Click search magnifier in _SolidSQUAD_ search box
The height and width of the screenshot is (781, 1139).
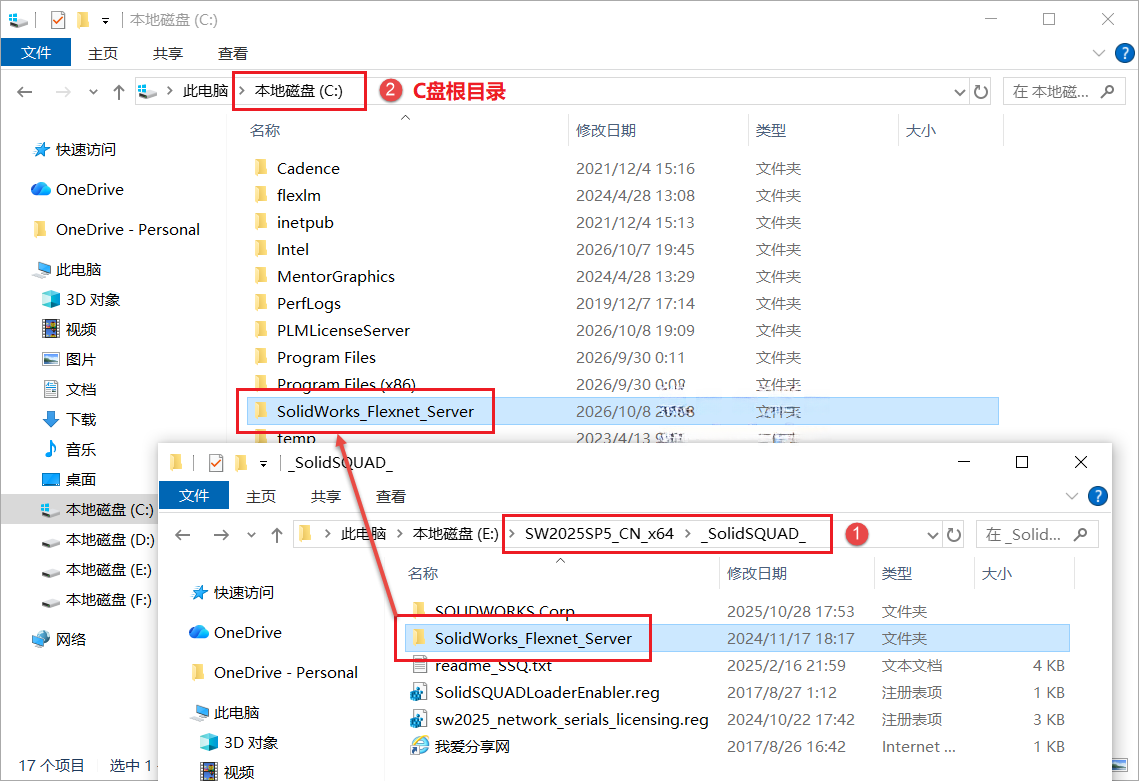coord(1081,534)
